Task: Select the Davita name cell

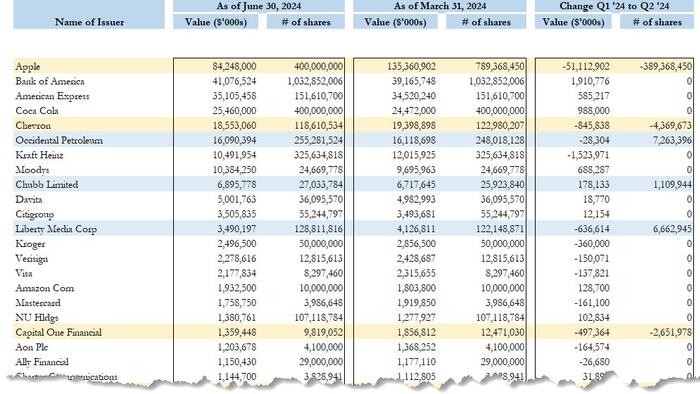Action: [29, 199]
